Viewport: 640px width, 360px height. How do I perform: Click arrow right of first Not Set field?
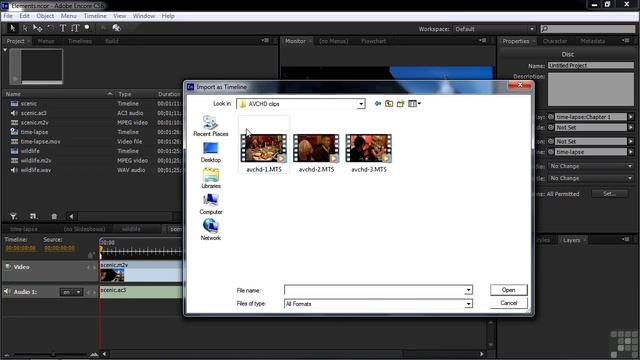coord(631,127)
